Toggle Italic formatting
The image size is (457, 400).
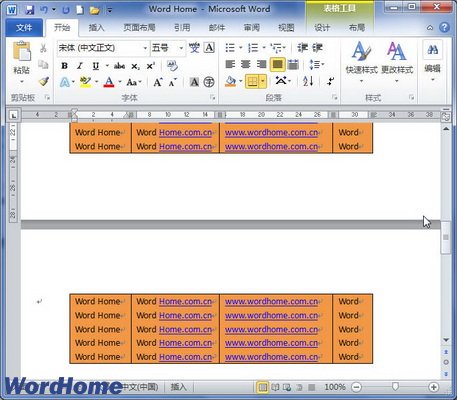click(x=80, y=66)
